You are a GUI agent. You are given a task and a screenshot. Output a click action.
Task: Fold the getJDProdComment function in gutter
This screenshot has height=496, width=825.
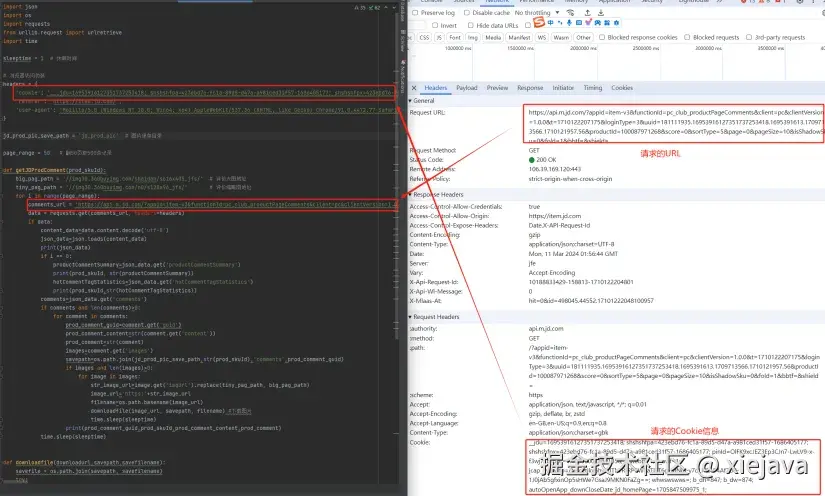click(3, 170)
